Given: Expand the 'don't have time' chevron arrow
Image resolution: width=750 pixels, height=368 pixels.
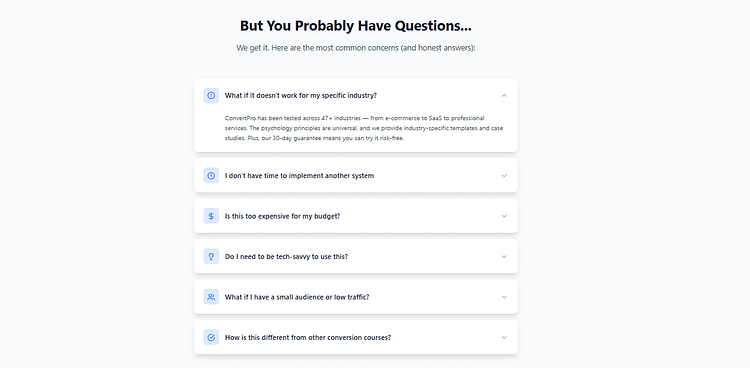Looking at the screenshot, I should point(504,176).
